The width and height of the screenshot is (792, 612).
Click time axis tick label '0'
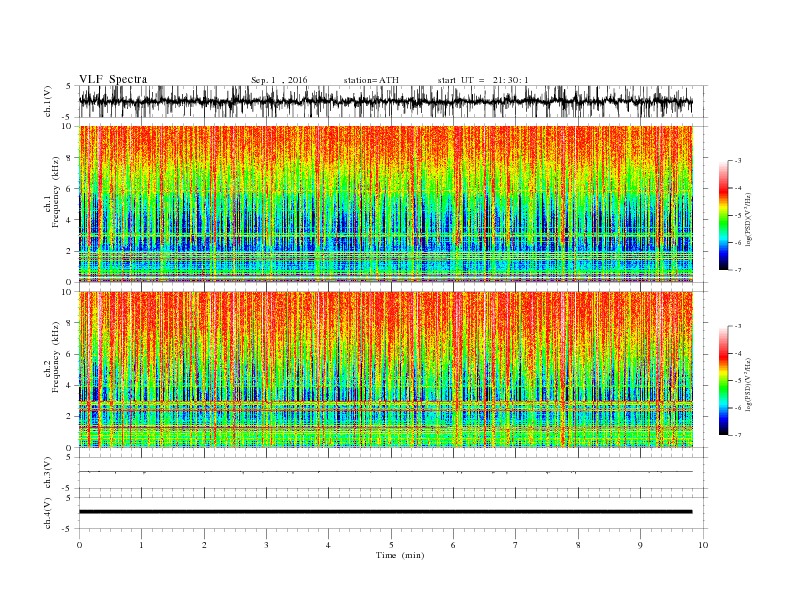(x=79, y=545)
